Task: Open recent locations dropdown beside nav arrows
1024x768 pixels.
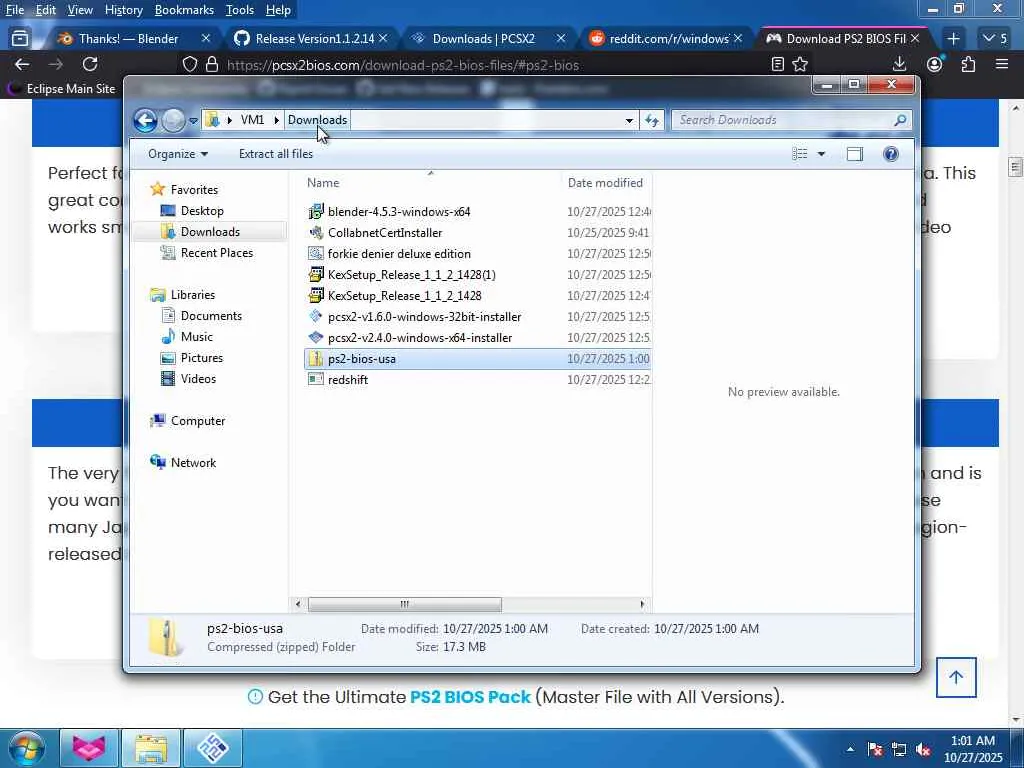Action: coord(193,121)
